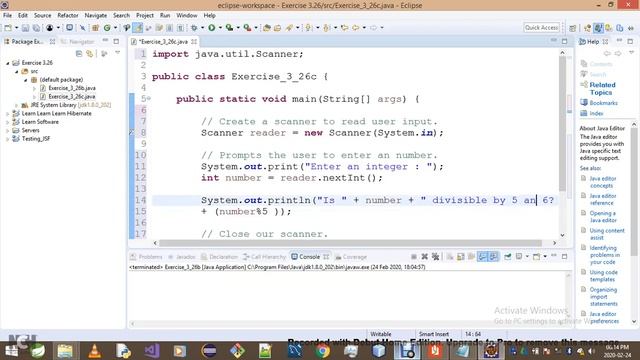The height and width of the screenshot is (360, 640).
Task: Expand the Servers project node
Action: tap(7, 131)
